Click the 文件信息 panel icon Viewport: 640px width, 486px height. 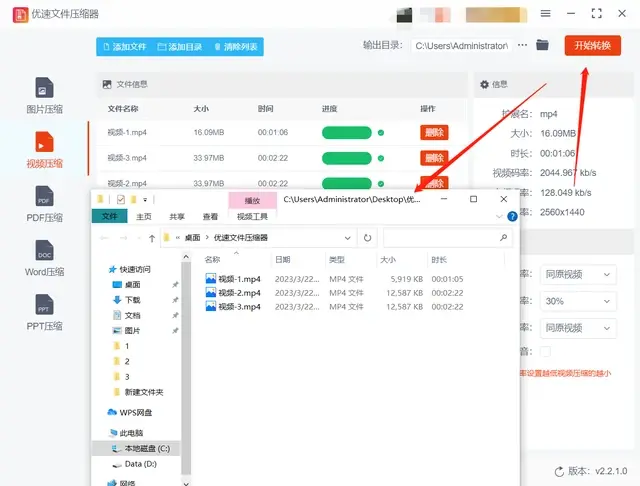(107, 84)
